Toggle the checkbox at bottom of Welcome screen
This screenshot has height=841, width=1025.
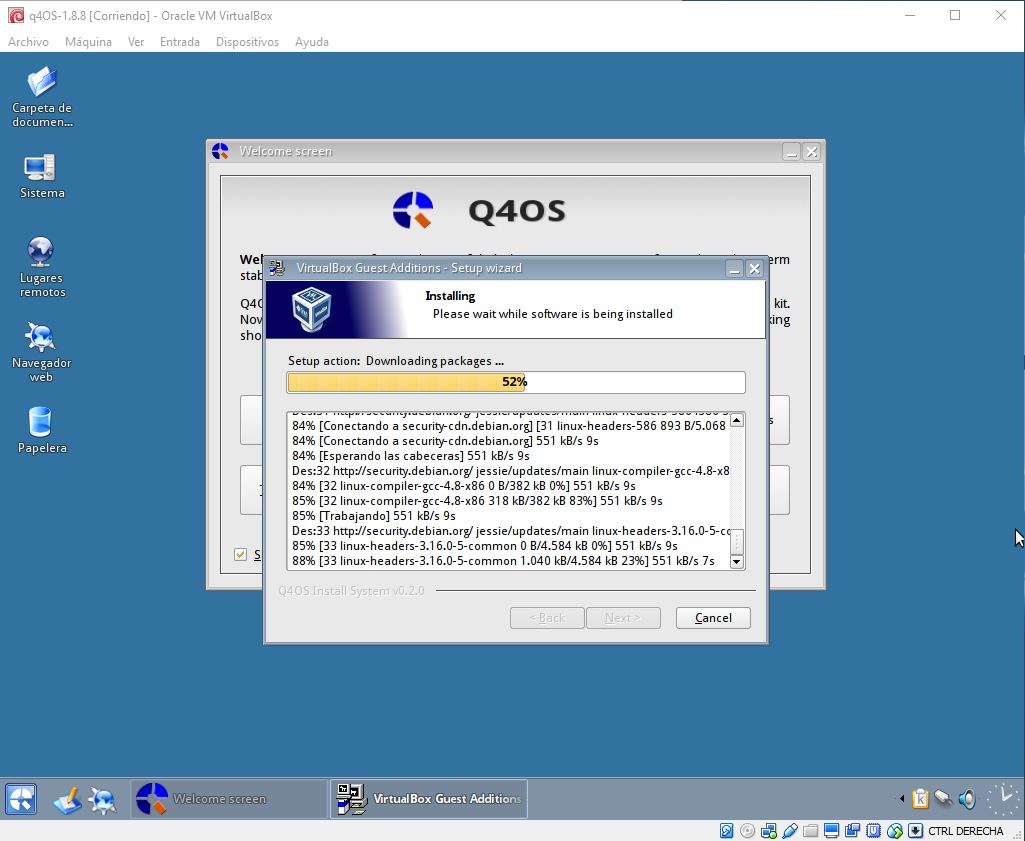[x=241, y=554]
